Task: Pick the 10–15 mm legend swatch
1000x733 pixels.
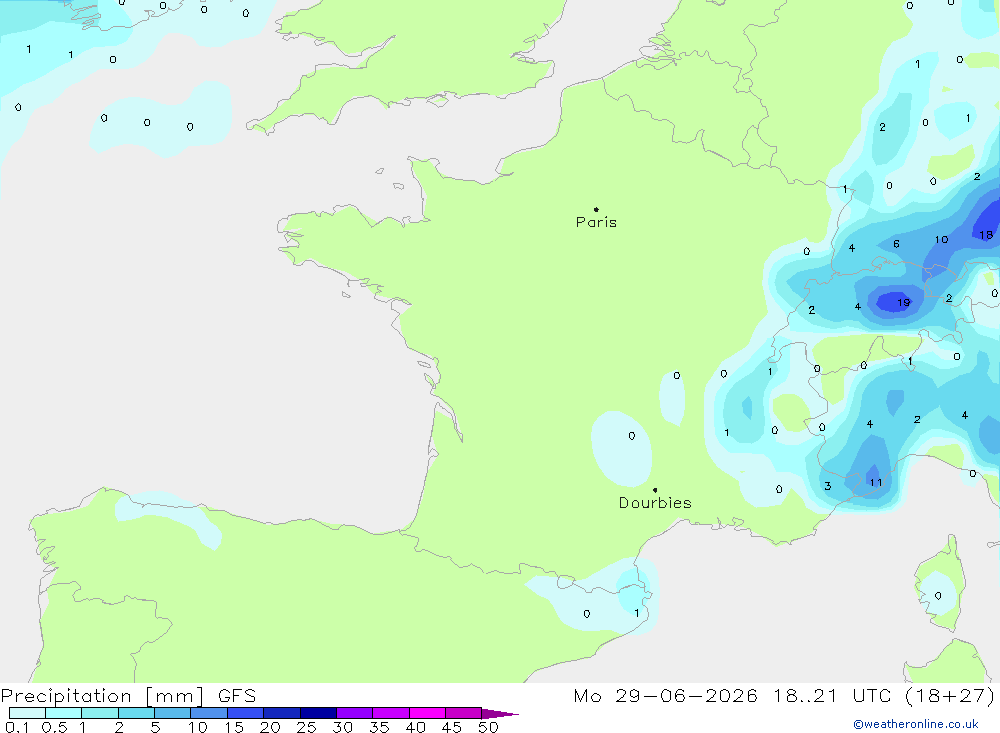Action: pos(209,713)
